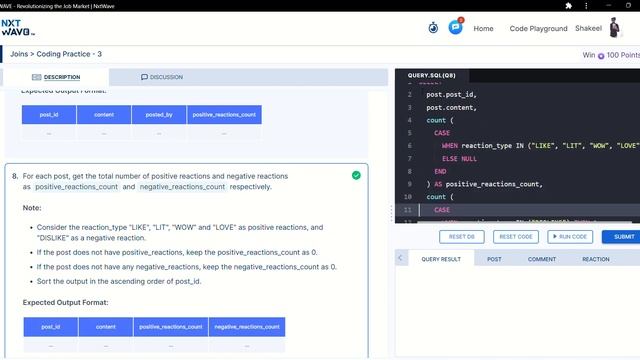Click the negative_reactions_count column header
The height and width of the screenshot is (360, 640).
click(247, 327)
